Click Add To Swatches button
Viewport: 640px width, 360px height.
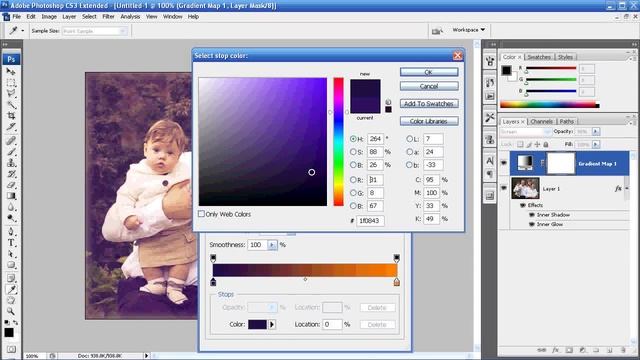[x=429, y=104]
